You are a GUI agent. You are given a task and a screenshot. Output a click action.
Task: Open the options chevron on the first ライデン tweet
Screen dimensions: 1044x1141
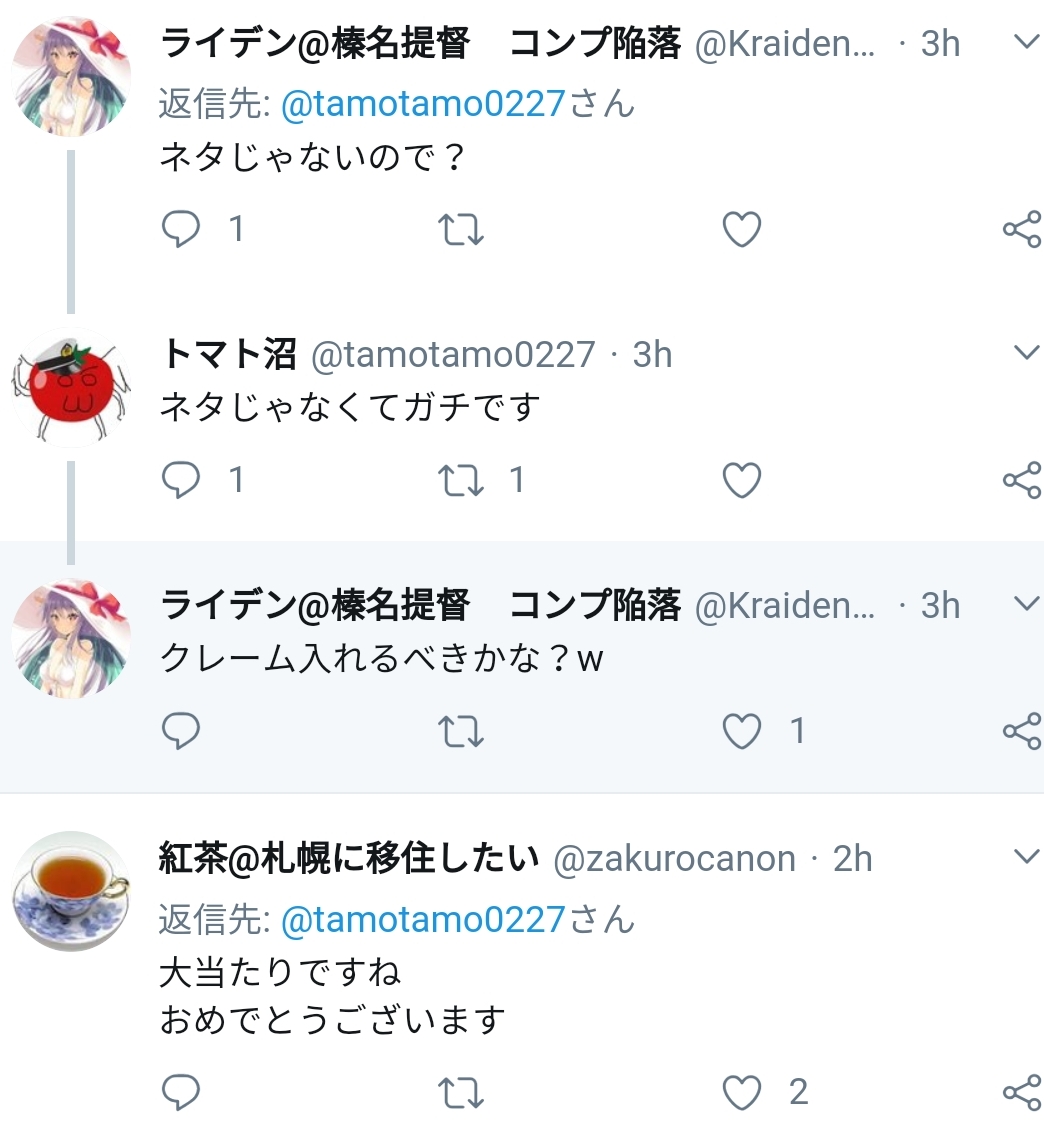[1027, 41]
